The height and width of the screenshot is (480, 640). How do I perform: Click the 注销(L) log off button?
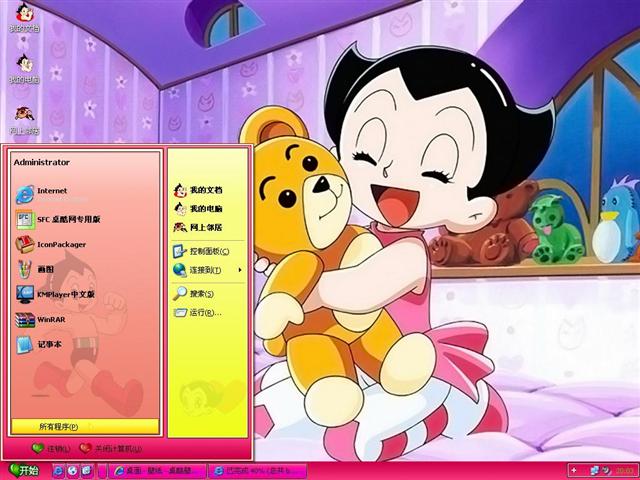pos(51,449)
